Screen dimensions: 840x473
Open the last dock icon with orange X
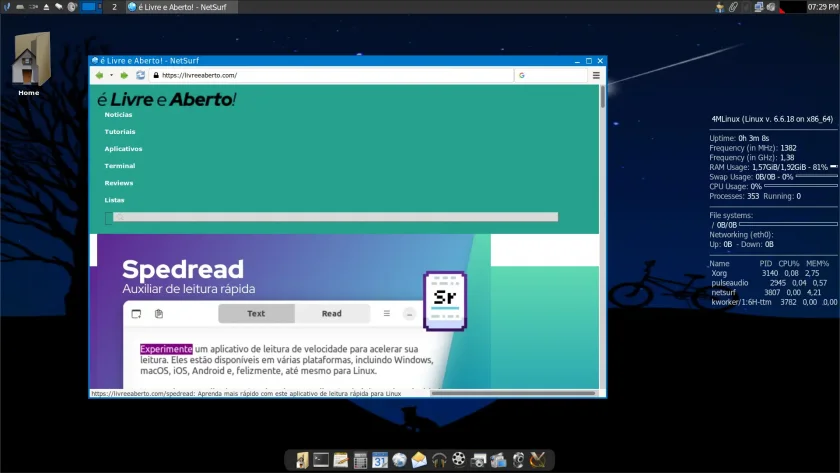tap(538, 460)
